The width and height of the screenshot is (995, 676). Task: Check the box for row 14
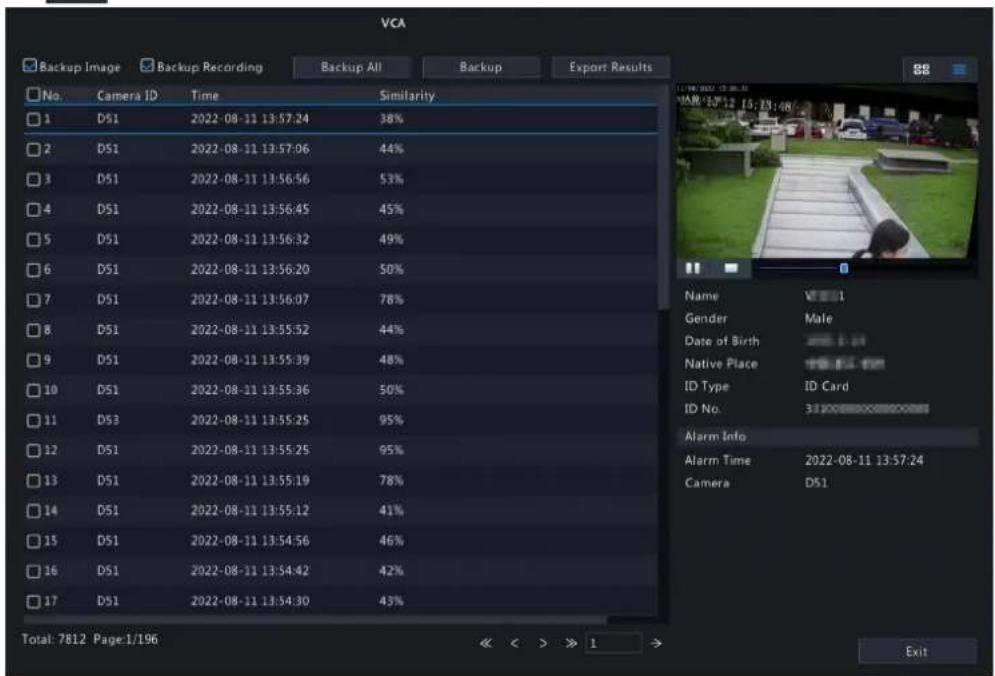click(x=34, y=511)
